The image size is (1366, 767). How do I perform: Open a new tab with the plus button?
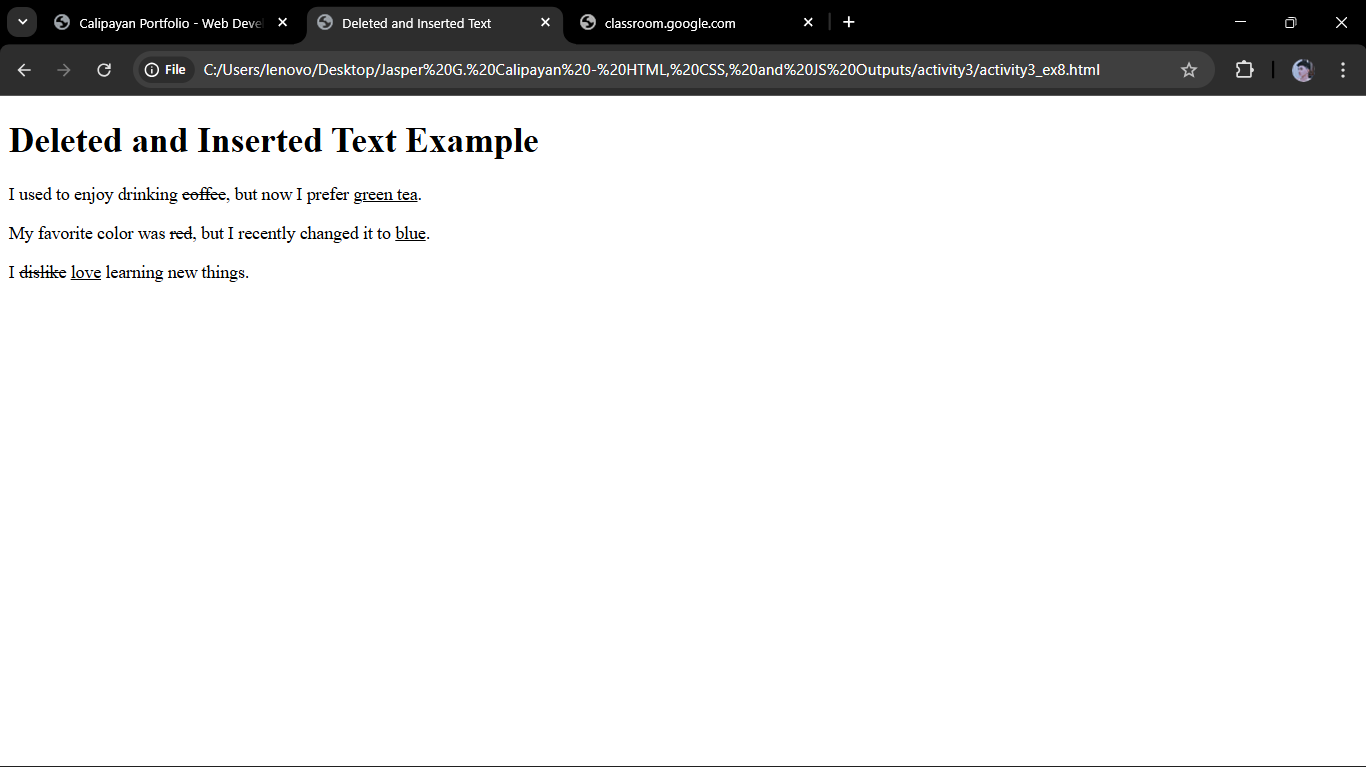pos(849,22)
